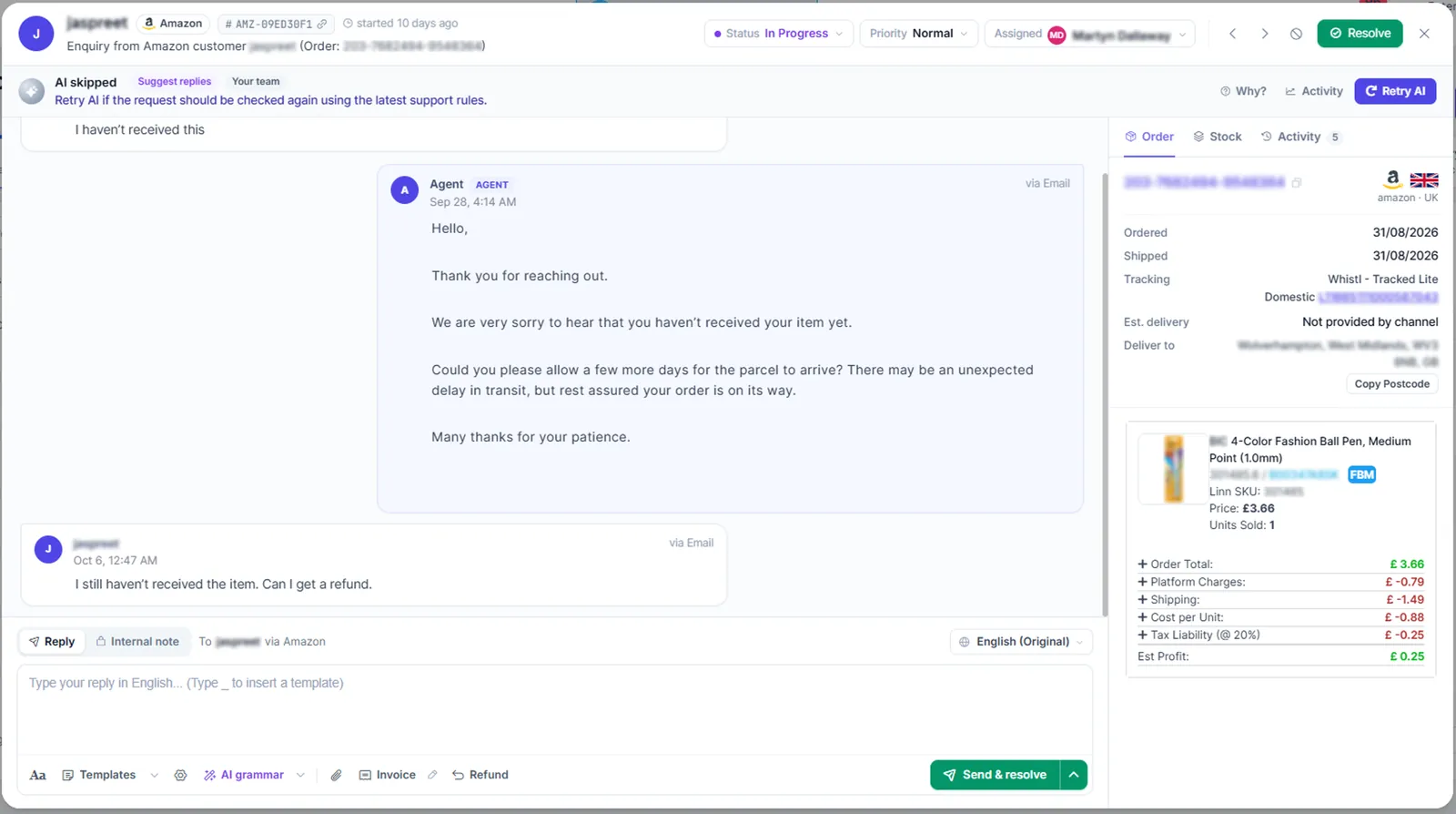Switch to the Order tab
The image size is (1456, 814).
point(1149,137)
